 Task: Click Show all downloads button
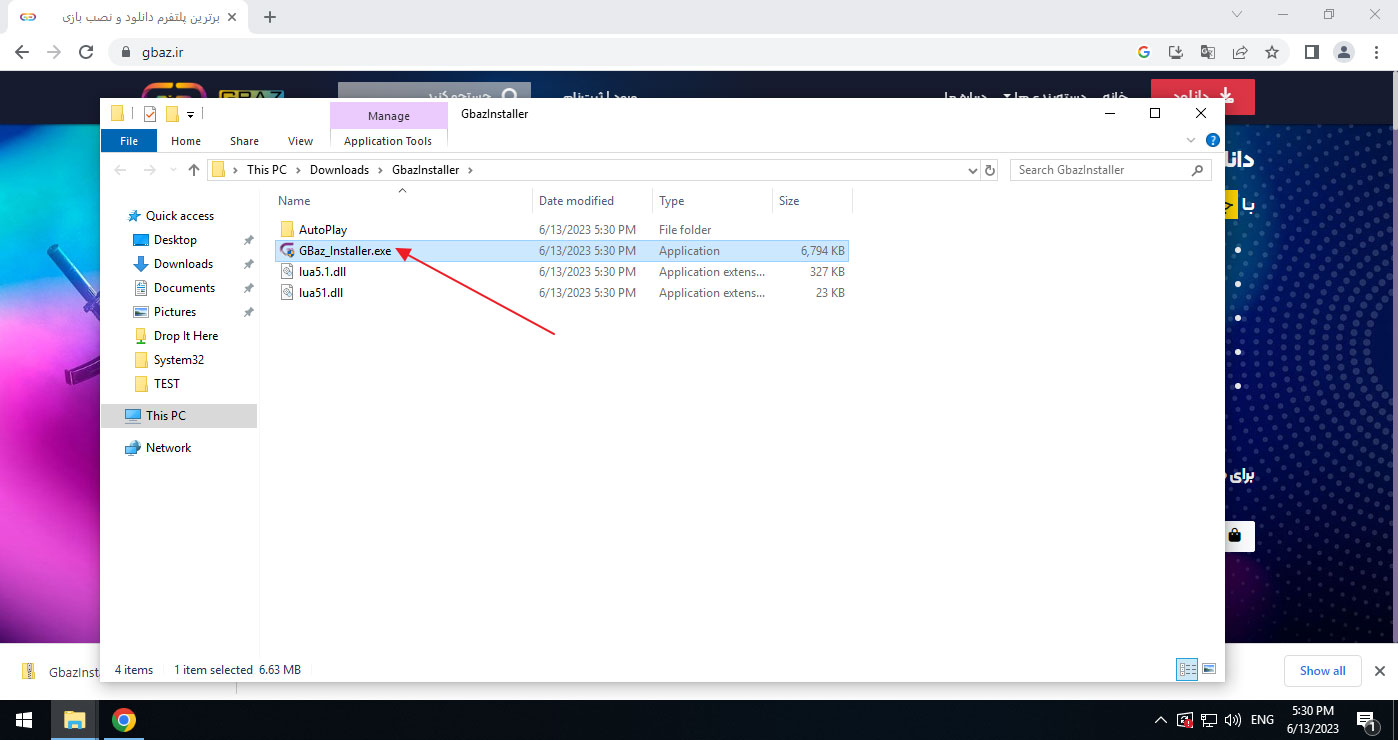pyautogui.click(x=1322, y=671)
